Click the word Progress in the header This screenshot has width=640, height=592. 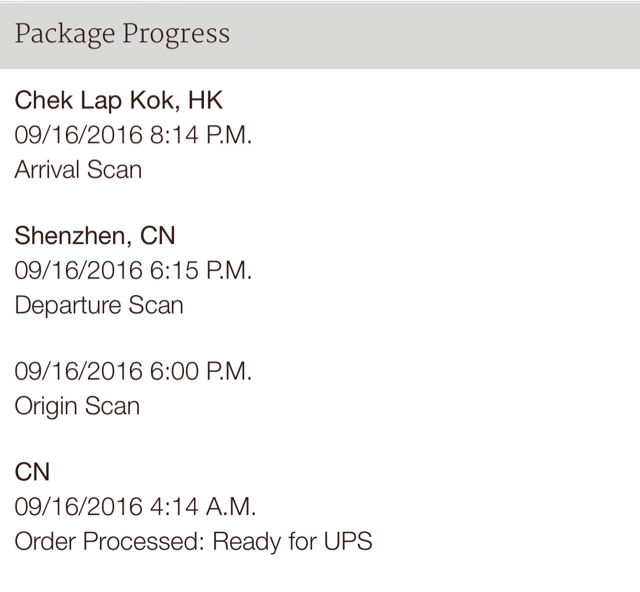(x=176, y=35)
